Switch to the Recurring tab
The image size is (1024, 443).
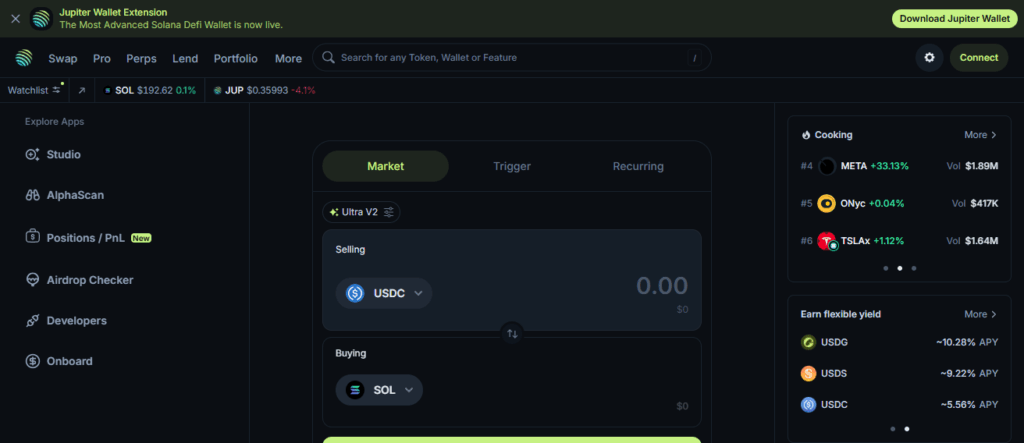[638, 167]
